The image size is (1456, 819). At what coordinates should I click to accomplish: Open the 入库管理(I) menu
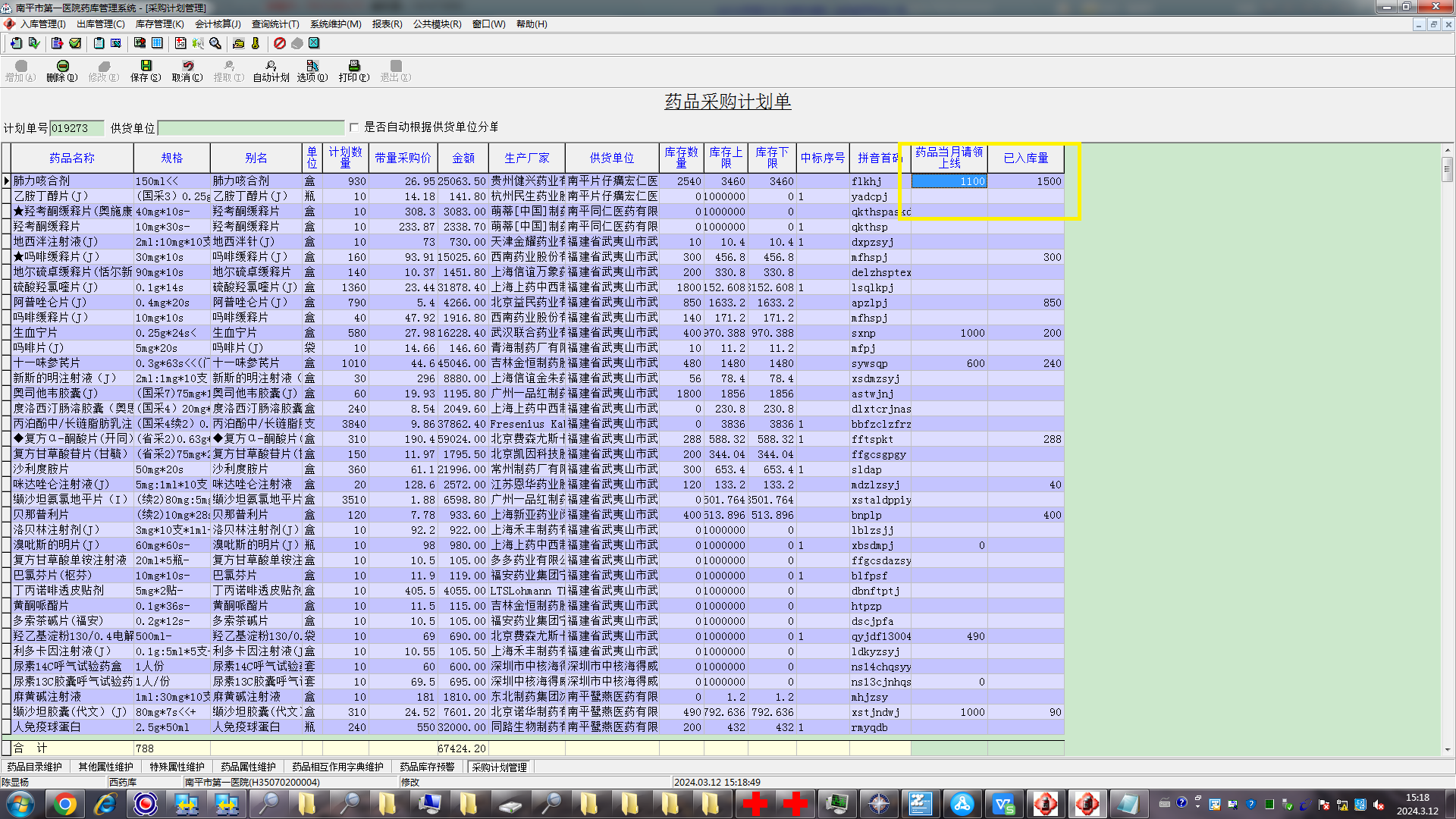(42, 24)
